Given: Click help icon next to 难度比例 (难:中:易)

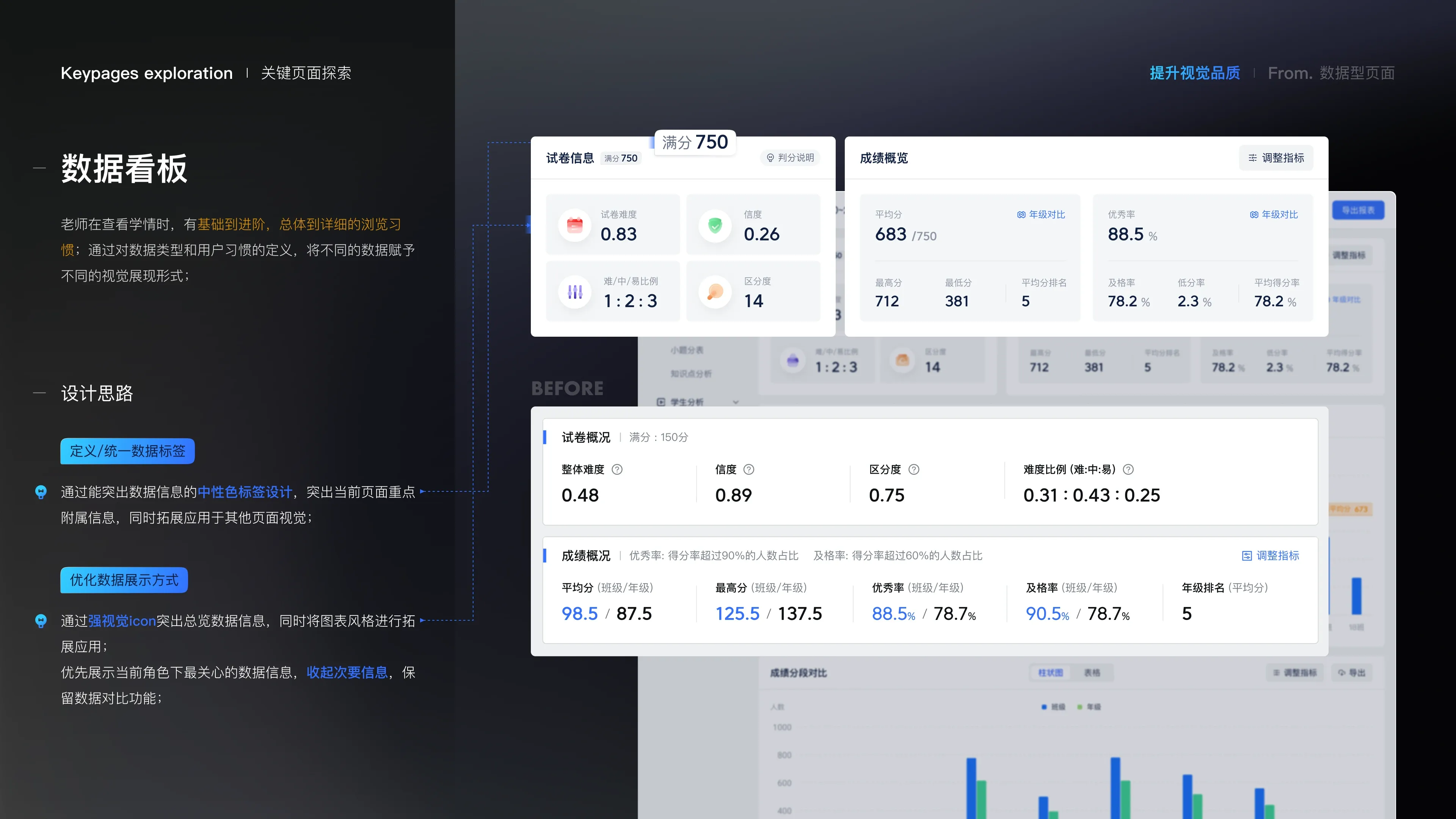Looking at the screenshot, I should (x=1128, y=470).
